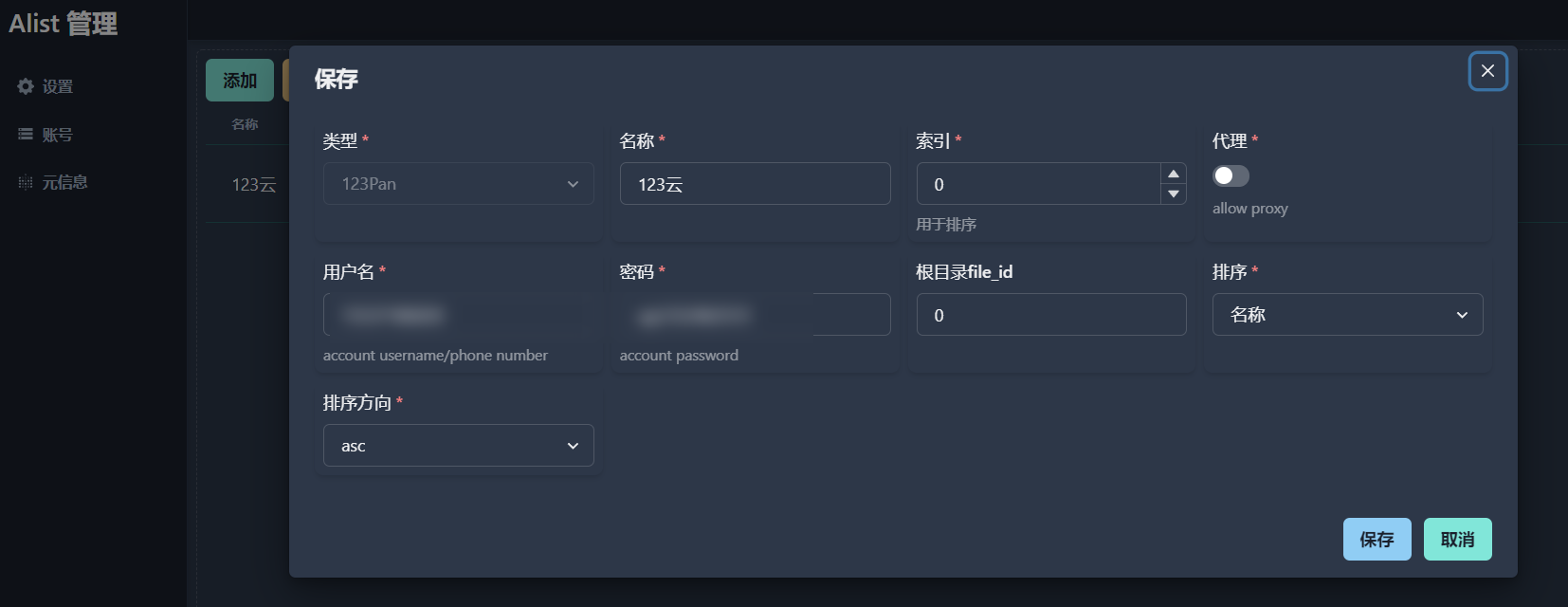The image size is (1568, 607).
Task: Click the settings gear icon in sidebar
Action: pyautogui.click(x=26, y=86)
